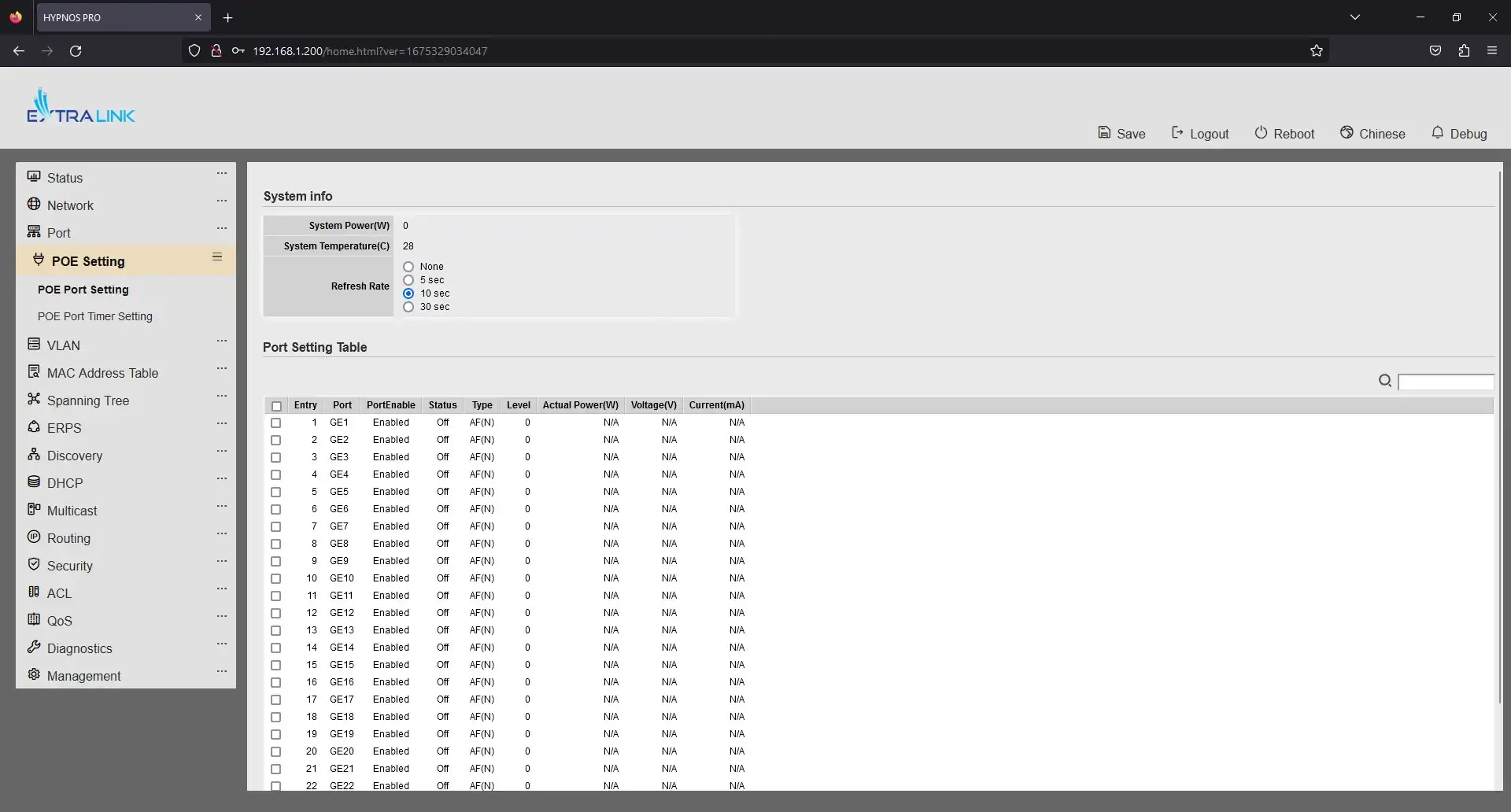Image resolution: width=1511 pixels, height=812 pixels.
Task: Open the Spanning Tree section
Action: [x=87, y=400]
